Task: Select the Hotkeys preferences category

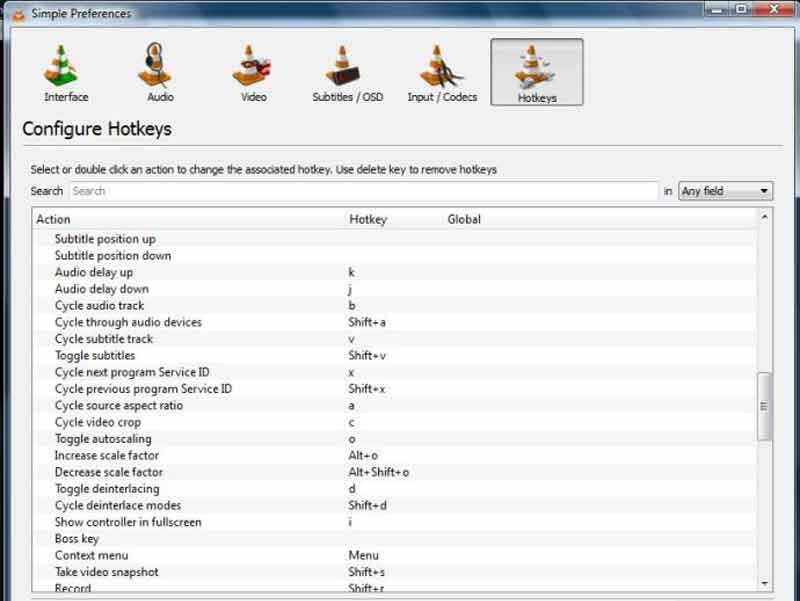Action: tap(537, 72)
